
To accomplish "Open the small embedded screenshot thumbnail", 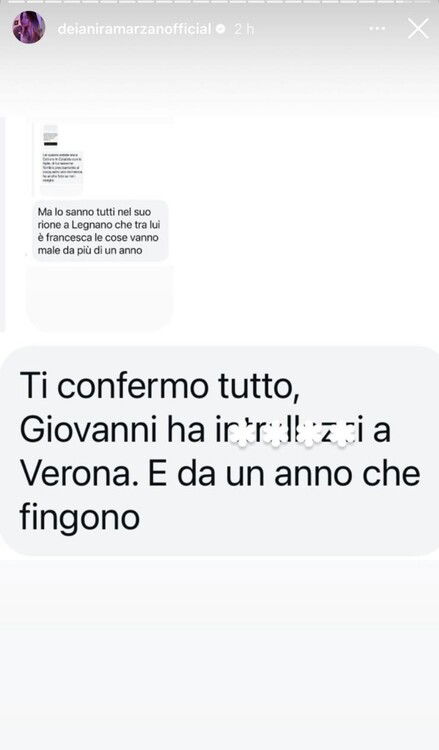I will pos(61,159).
